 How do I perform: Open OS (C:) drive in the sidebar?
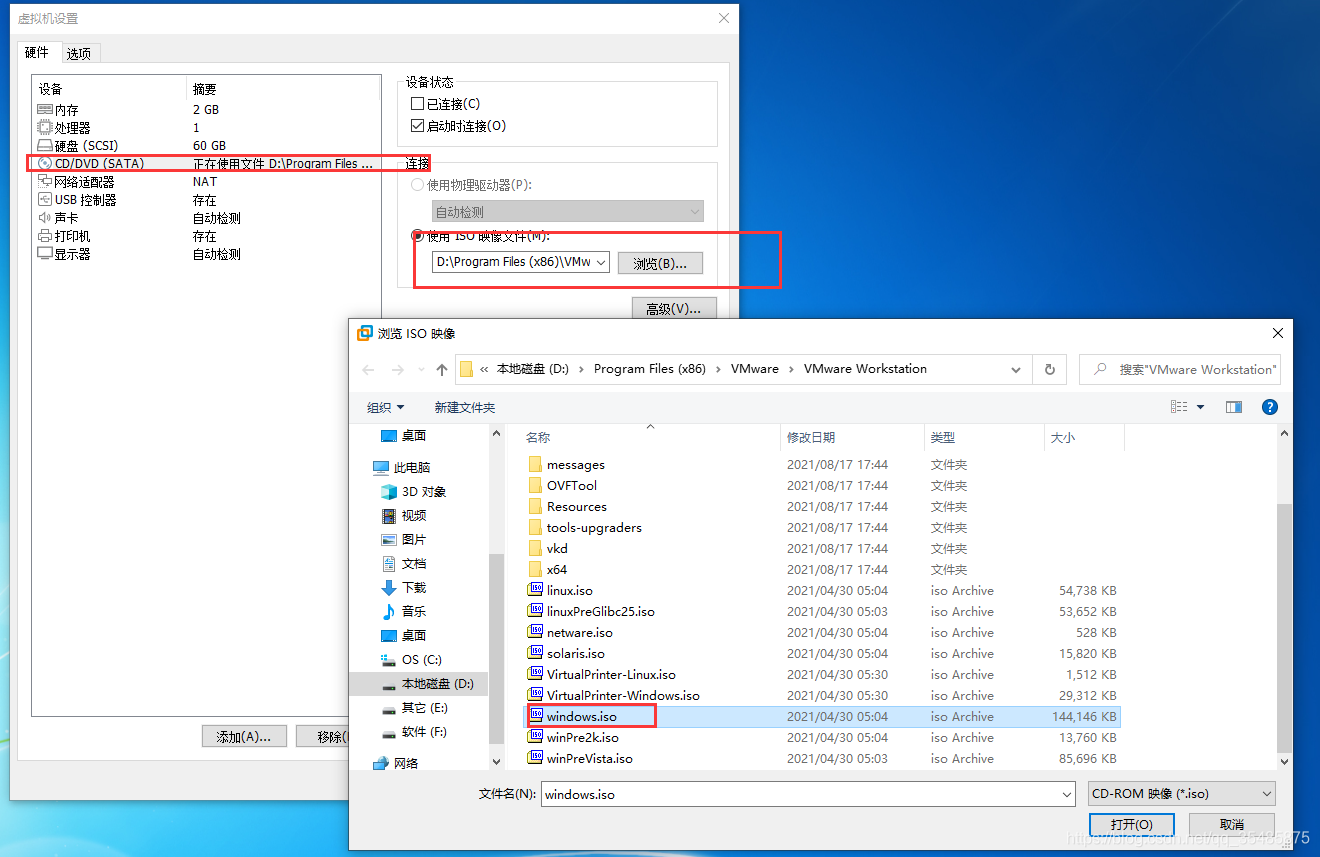coord(411,660)
